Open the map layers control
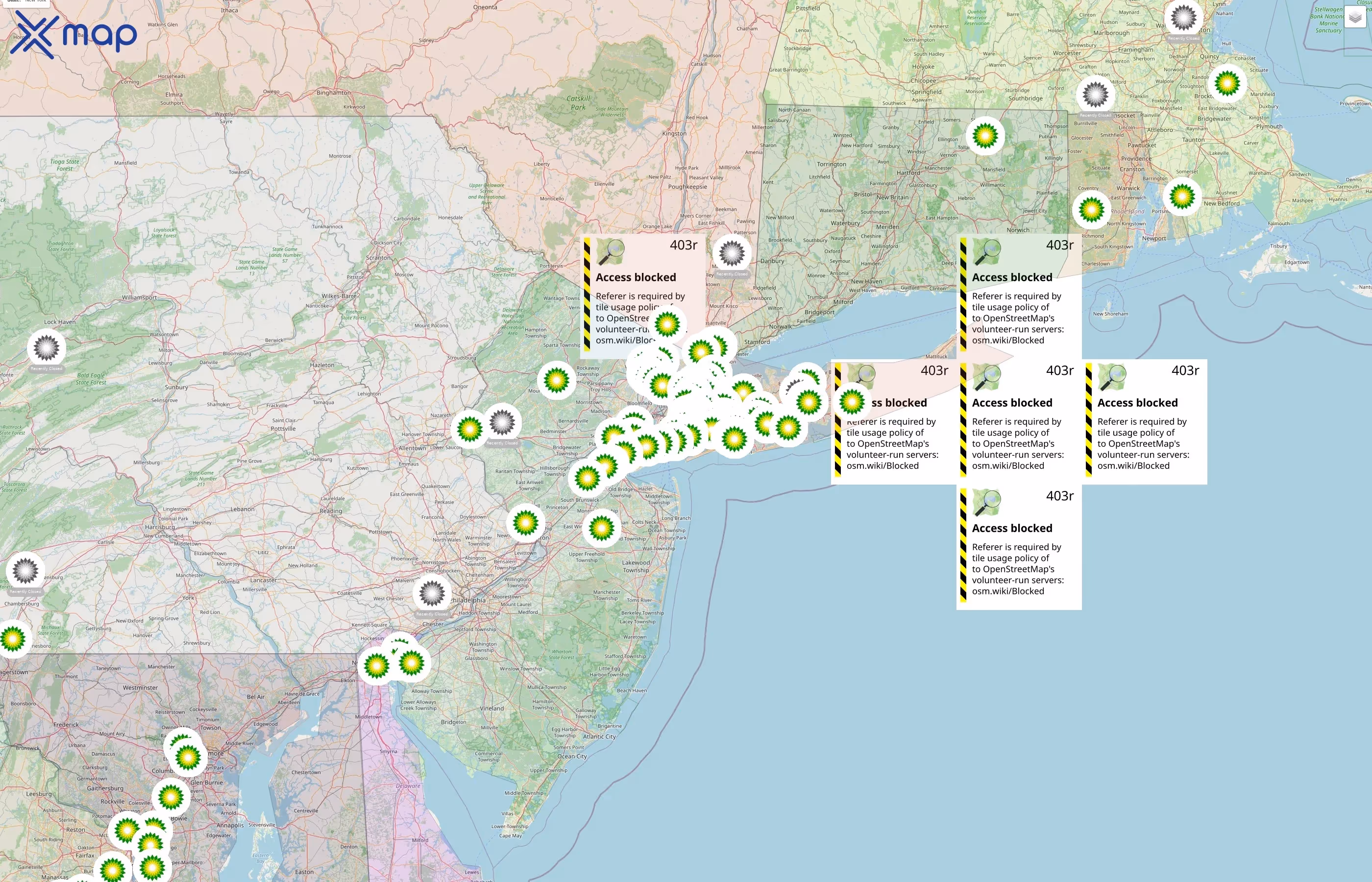This screenshot has width=1372, height=882. [1355, 17]
